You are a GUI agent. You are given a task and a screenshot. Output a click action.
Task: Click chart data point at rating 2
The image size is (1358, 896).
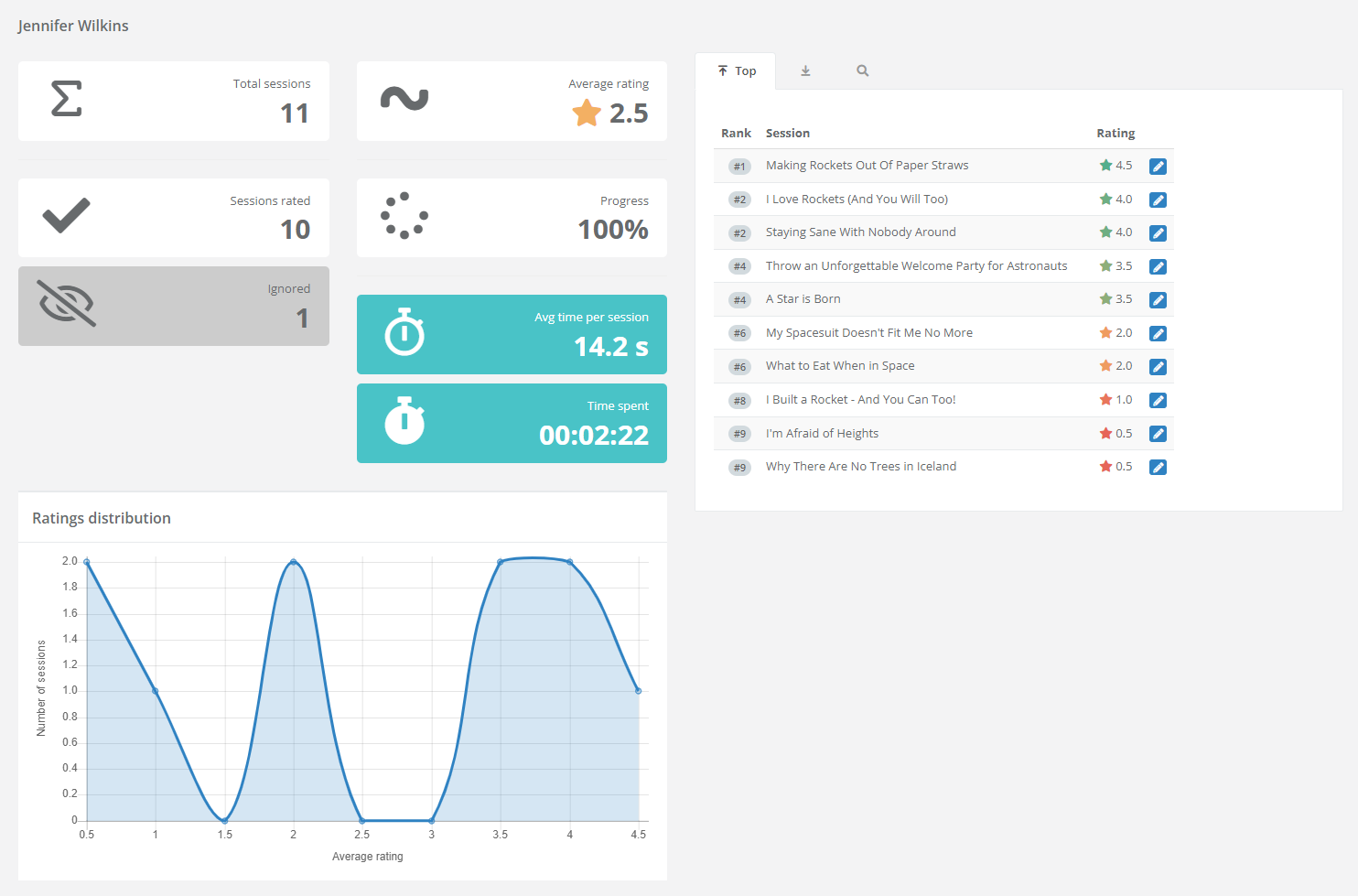point(294,561)
